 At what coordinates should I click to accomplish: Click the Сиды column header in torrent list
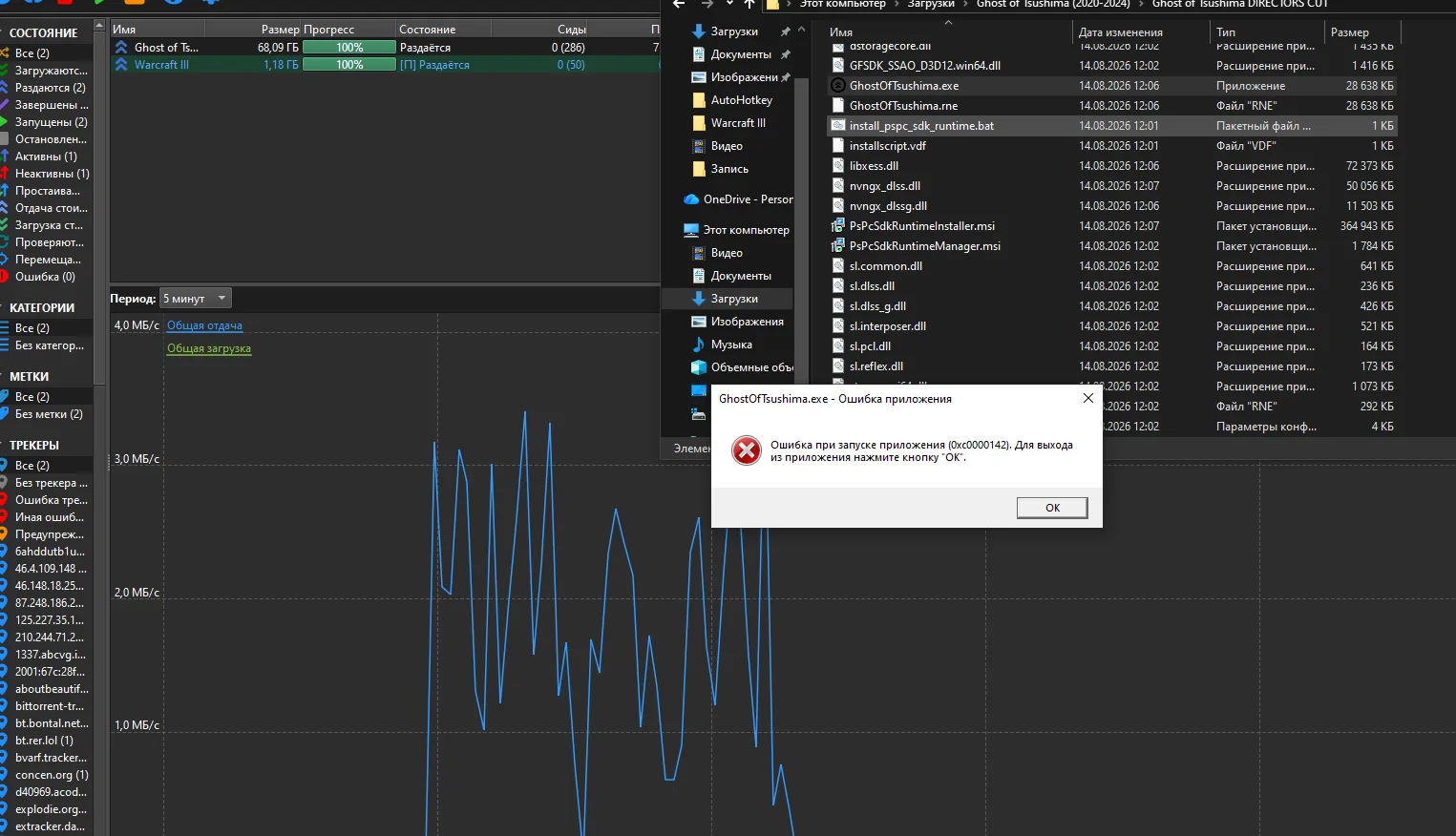click(x=572, y=30)
